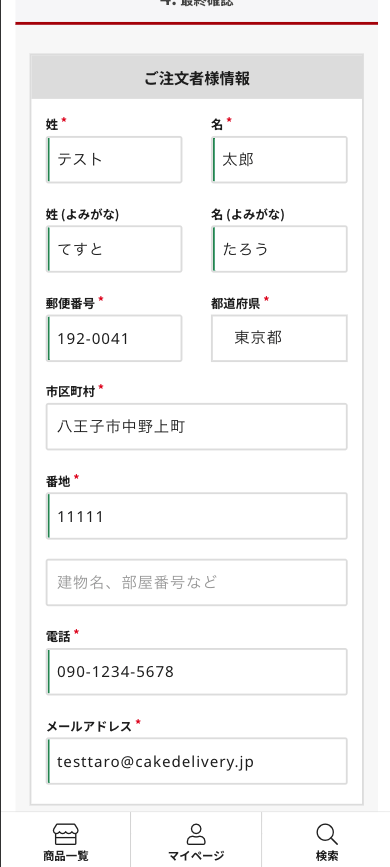Select the マイページ bottom tab label
This screenshot has height=867, width=390.
pyautogui.click(x=196, y=855)
